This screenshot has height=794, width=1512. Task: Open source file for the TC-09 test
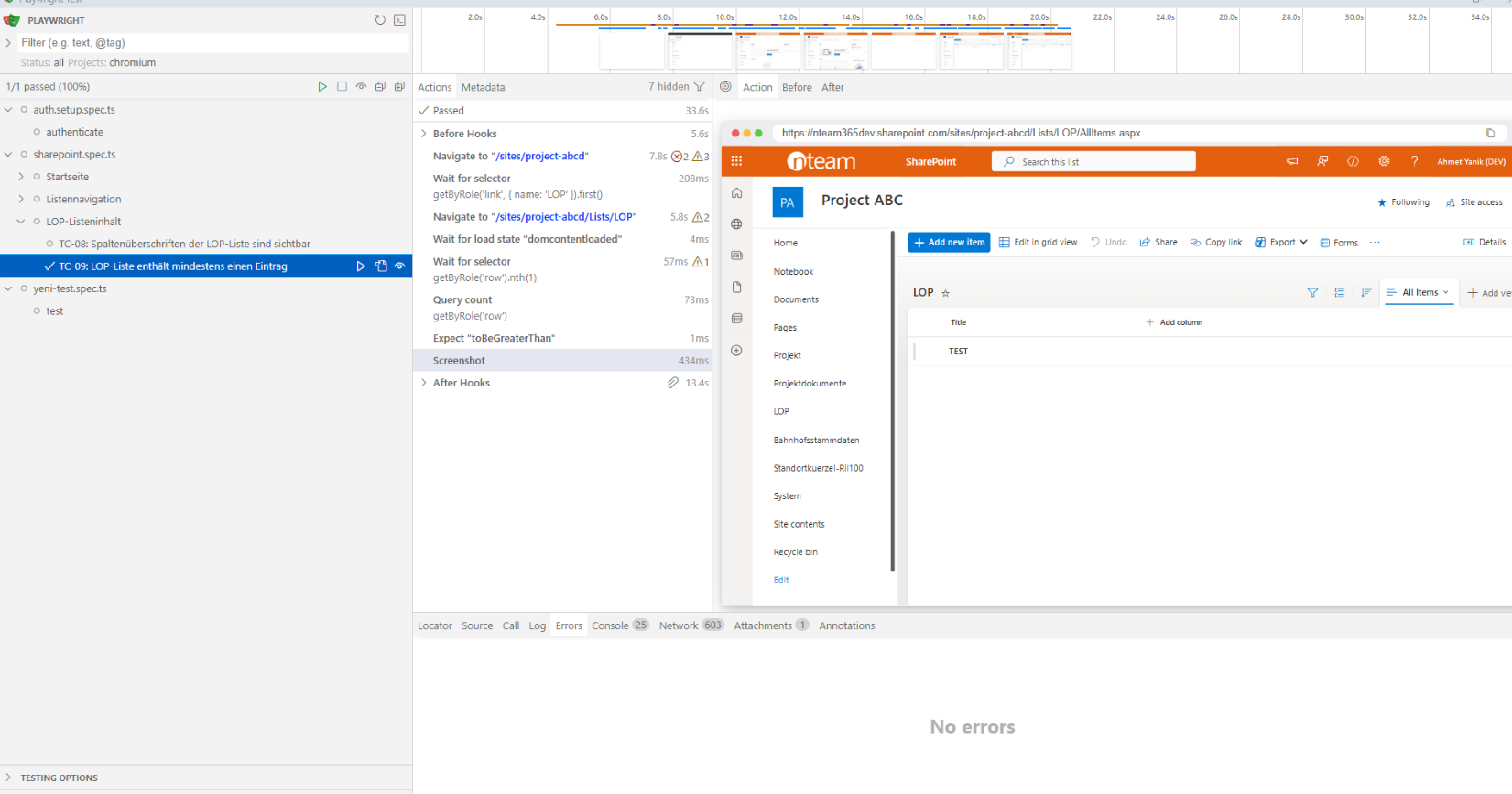(x=381, y=266)
